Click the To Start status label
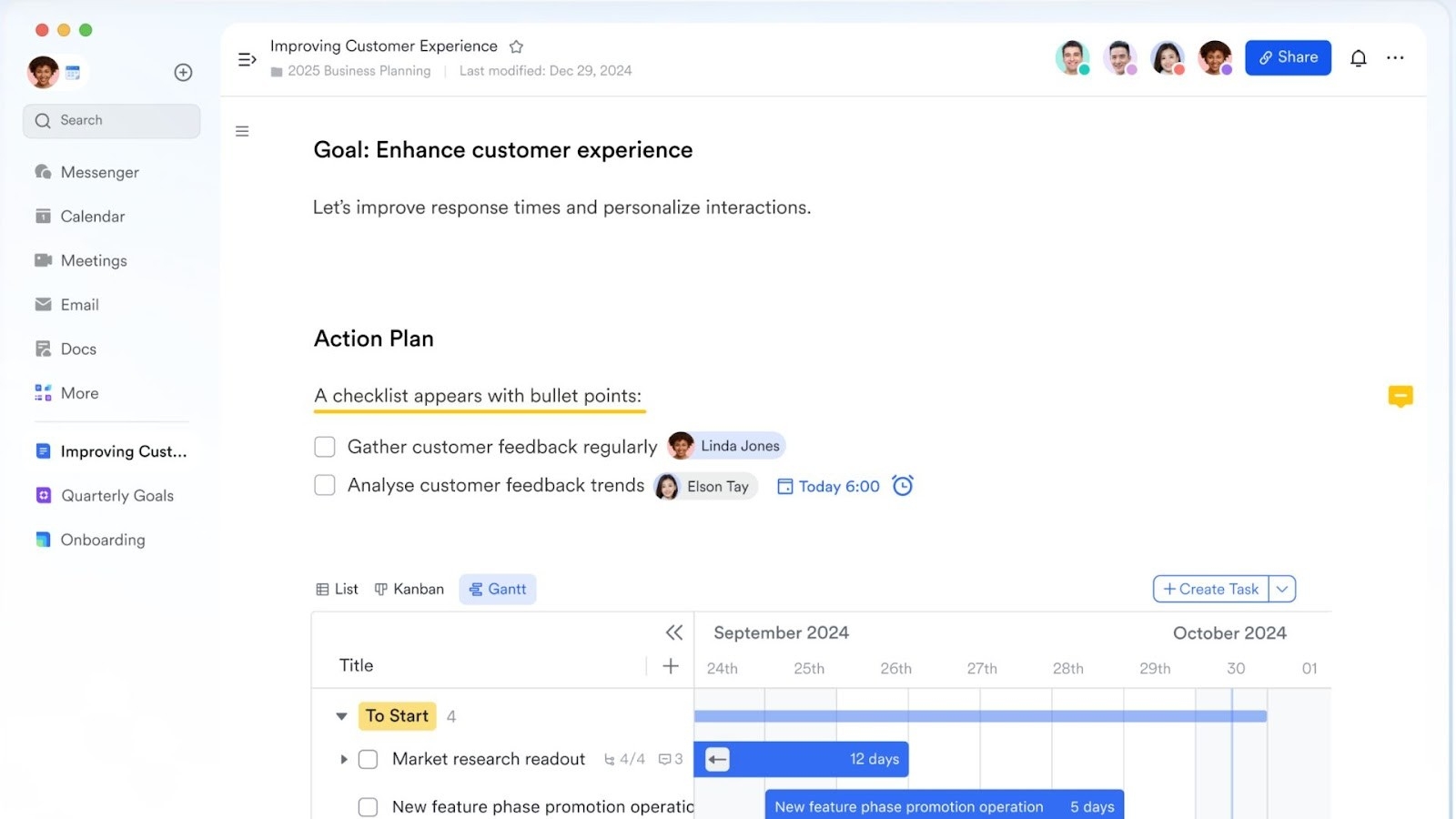 coord(397,716)
